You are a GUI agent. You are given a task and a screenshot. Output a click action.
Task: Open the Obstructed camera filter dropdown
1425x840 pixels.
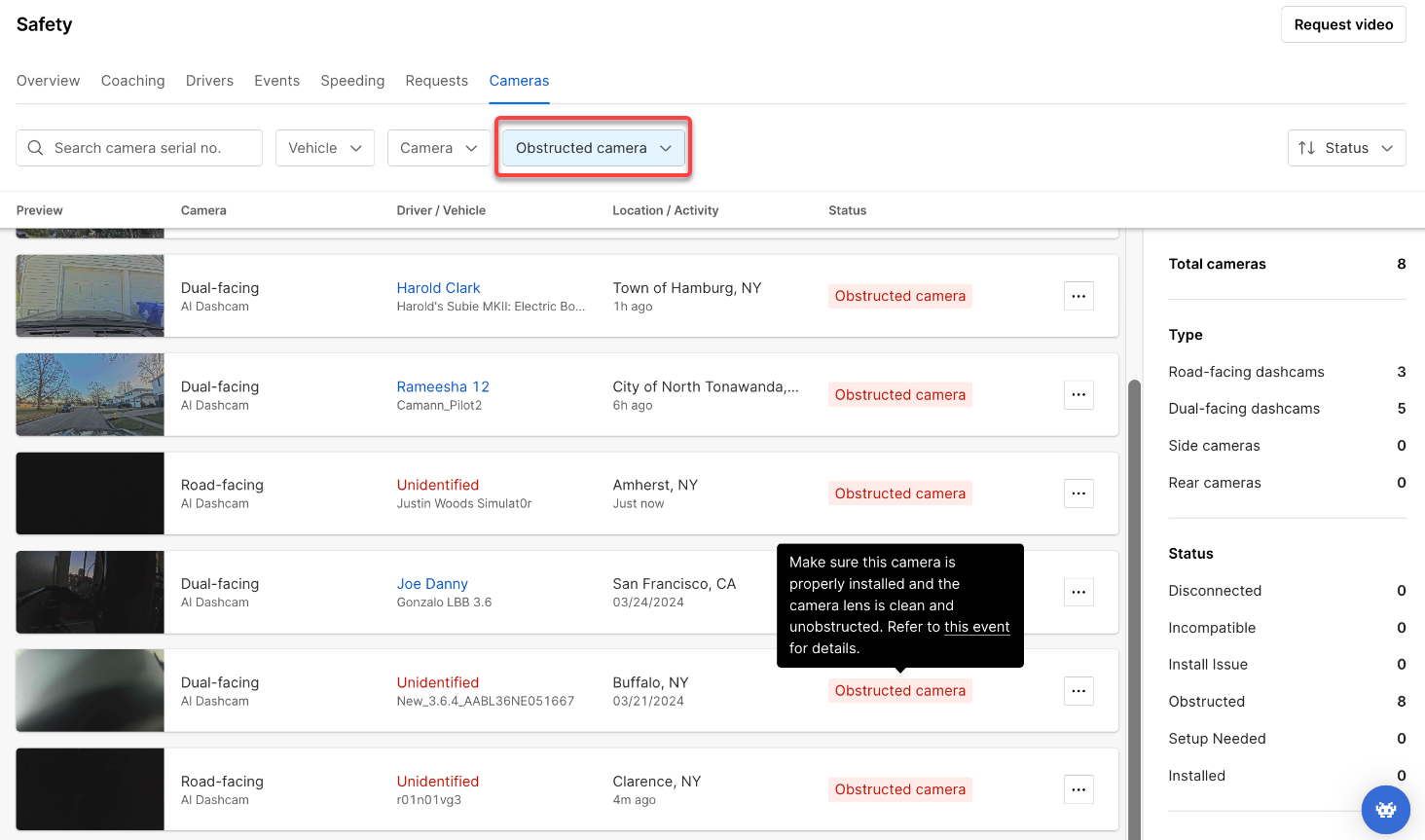[594, 148]
